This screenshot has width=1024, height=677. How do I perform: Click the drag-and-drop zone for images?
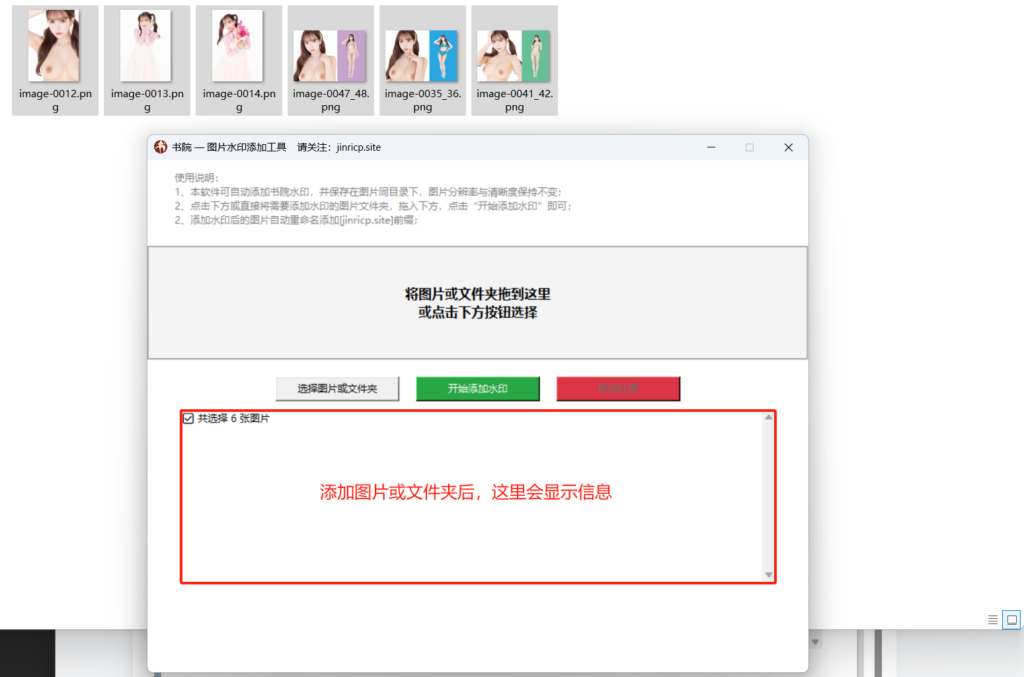pos(476,303)
